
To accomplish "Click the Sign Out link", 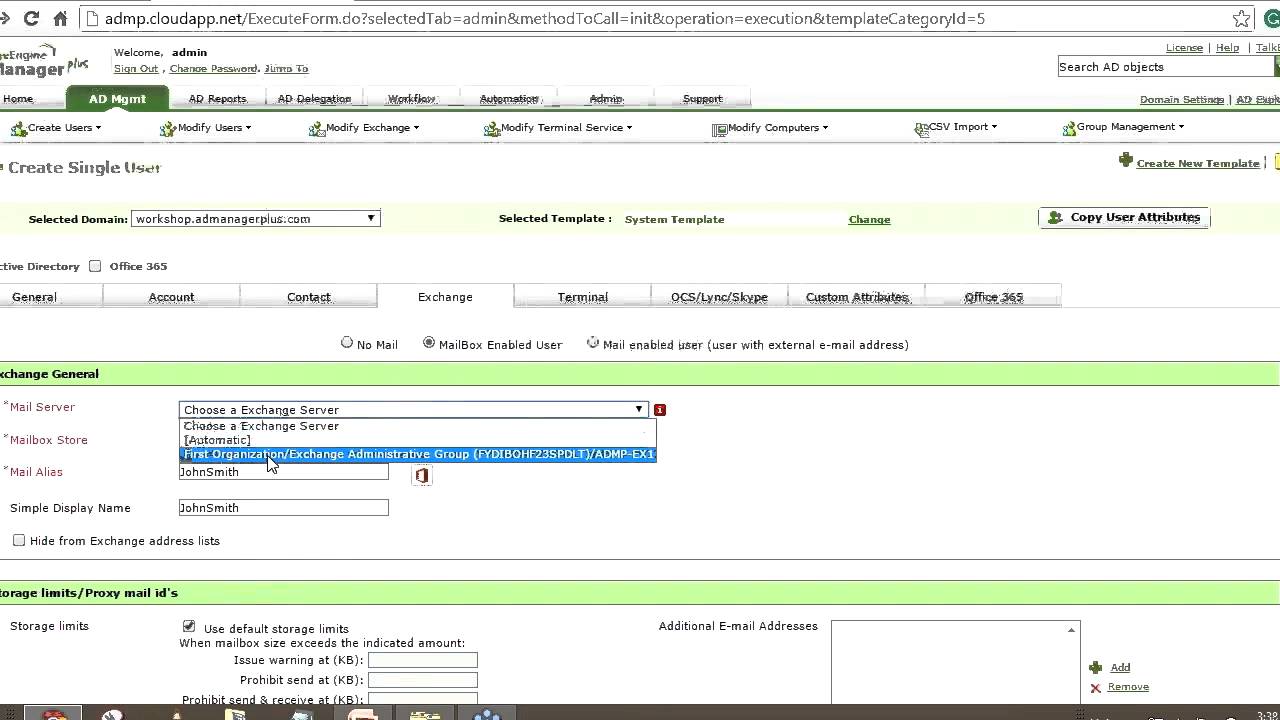I will 136,69.
